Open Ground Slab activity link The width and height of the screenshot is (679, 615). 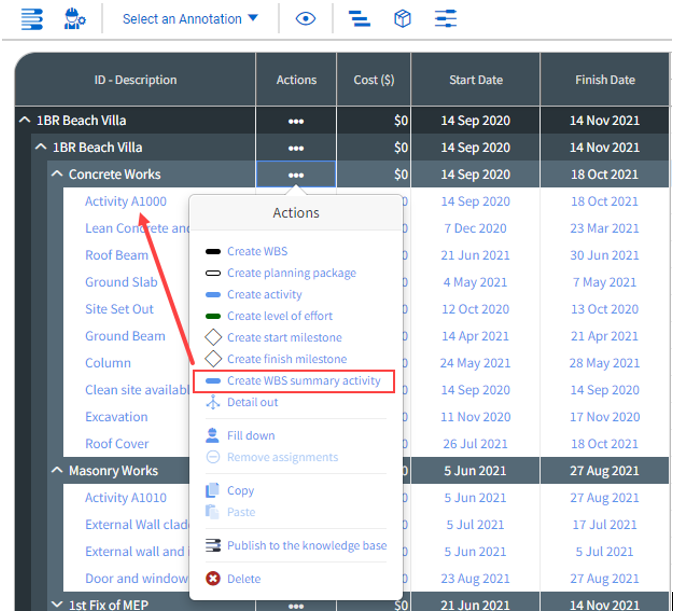pyautogui.click(x=121, y=282)
